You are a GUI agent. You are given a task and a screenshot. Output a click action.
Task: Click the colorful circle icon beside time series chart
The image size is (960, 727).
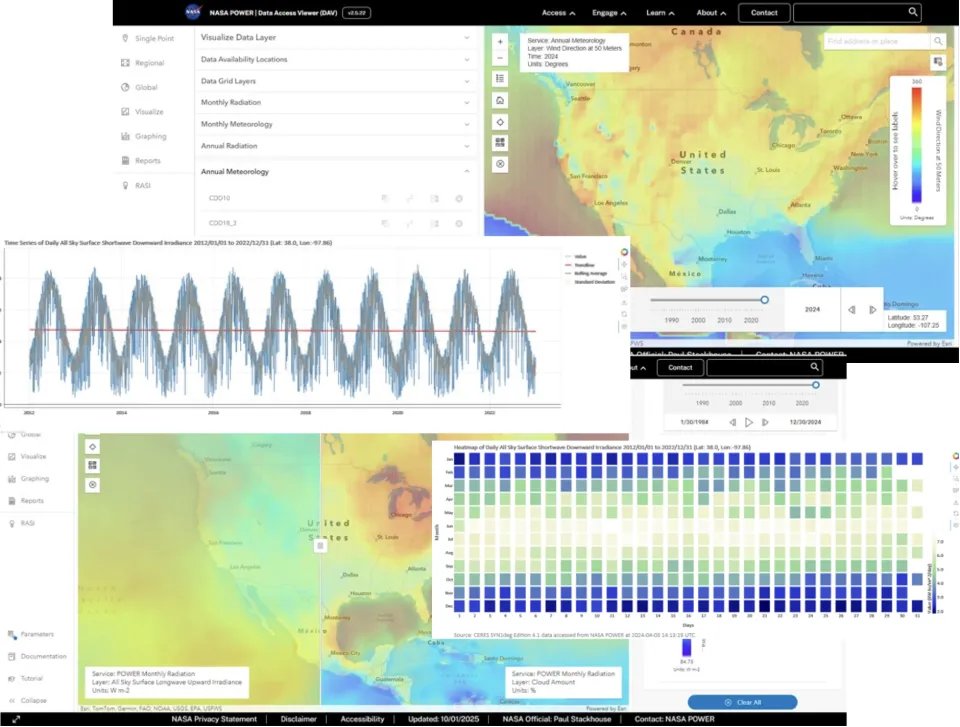tap(624, 252)
